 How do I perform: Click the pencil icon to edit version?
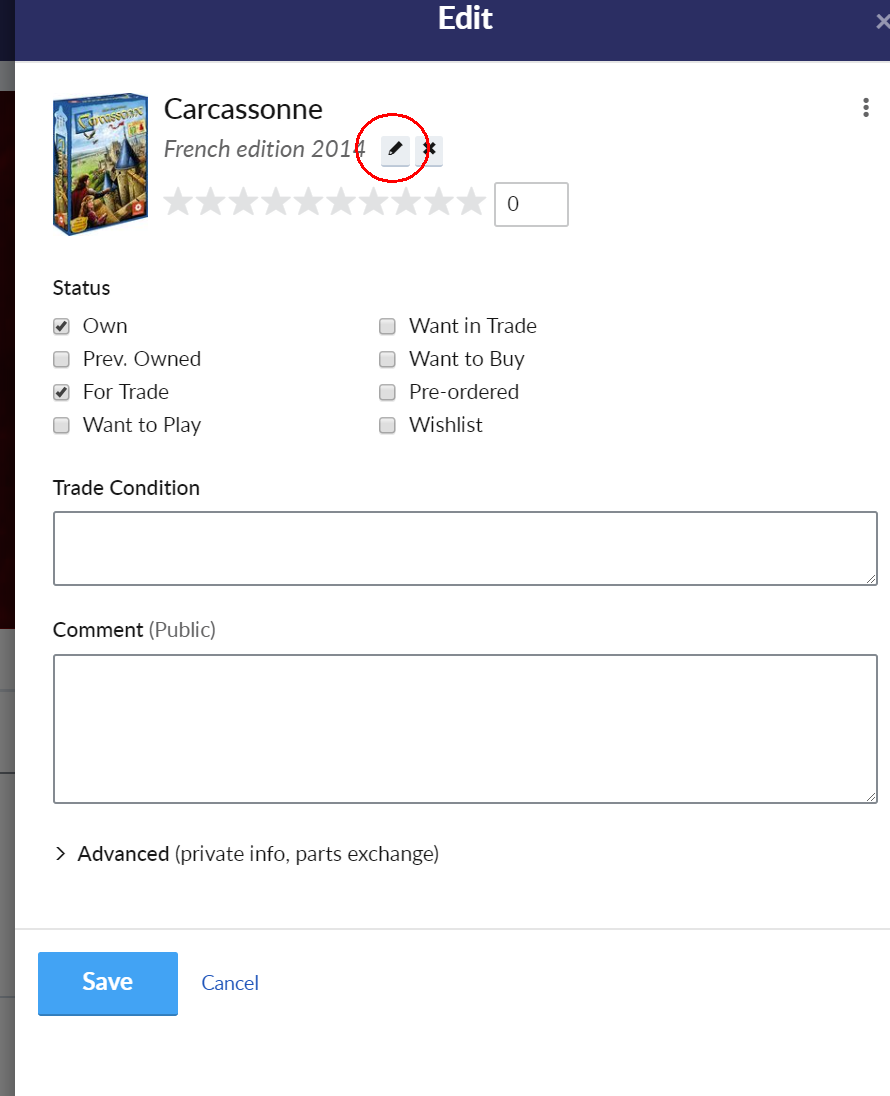point(395,150)
